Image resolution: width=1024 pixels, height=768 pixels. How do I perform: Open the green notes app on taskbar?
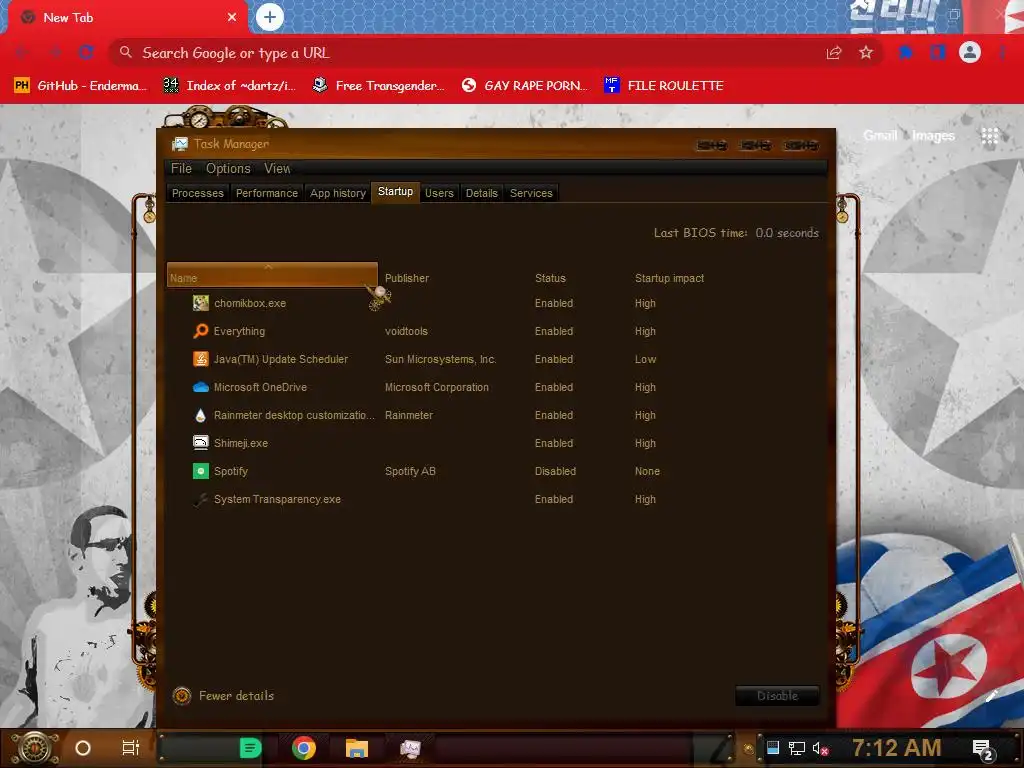(x=250, y=748)
